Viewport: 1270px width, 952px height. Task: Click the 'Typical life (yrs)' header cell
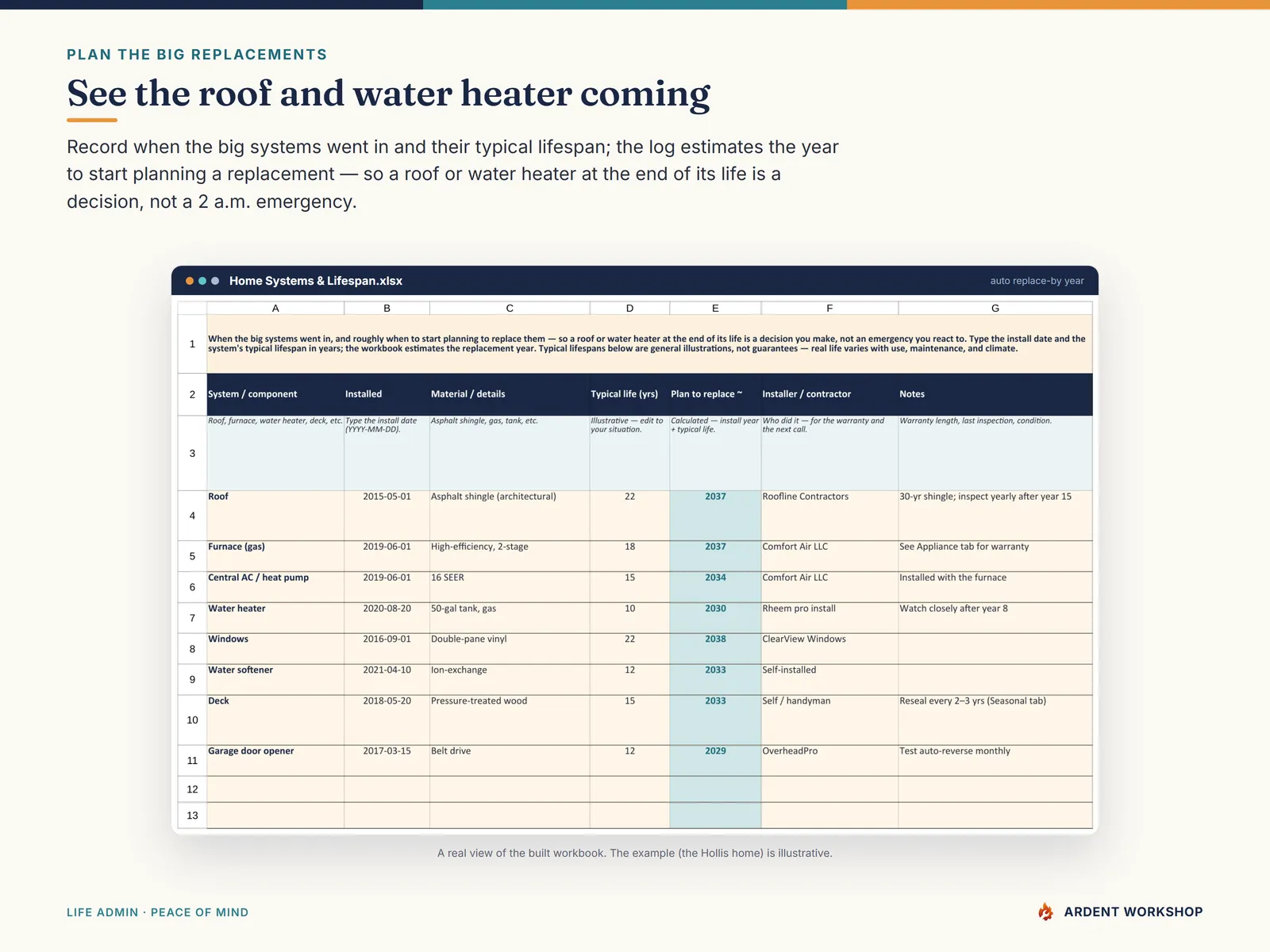(629, 394)
